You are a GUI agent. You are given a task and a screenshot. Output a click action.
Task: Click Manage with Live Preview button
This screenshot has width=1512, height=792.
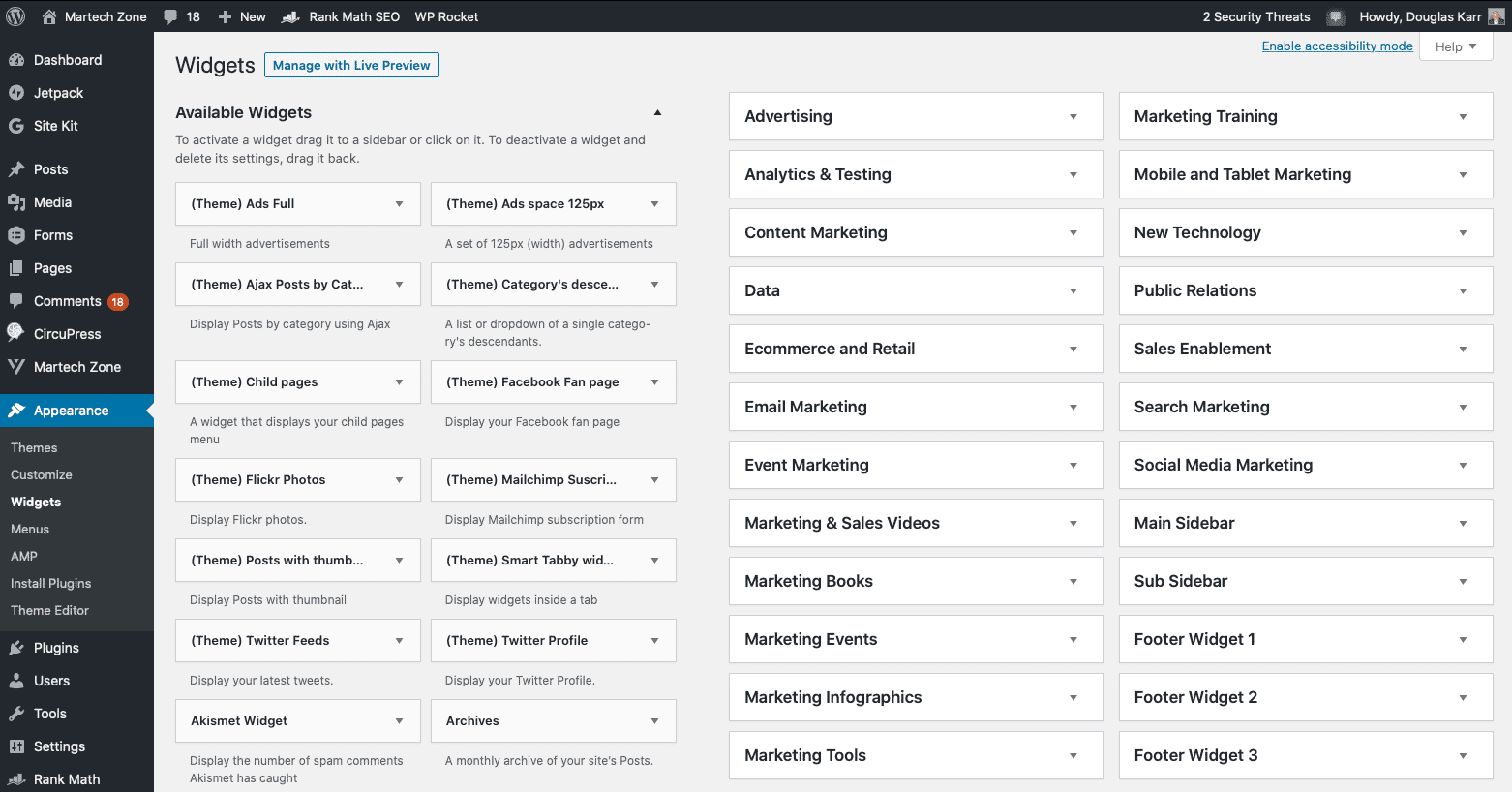351,65
